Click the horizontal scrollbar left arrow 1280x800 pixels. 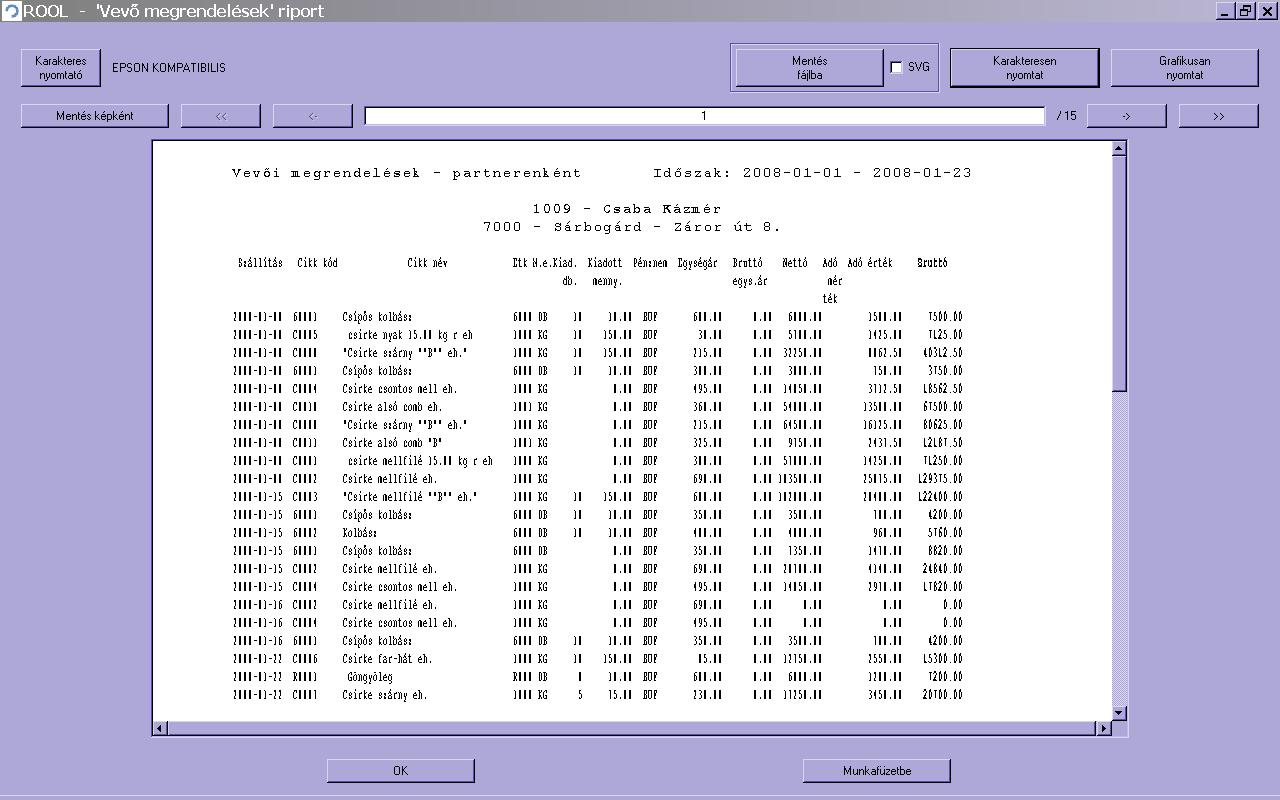(160, 728)
